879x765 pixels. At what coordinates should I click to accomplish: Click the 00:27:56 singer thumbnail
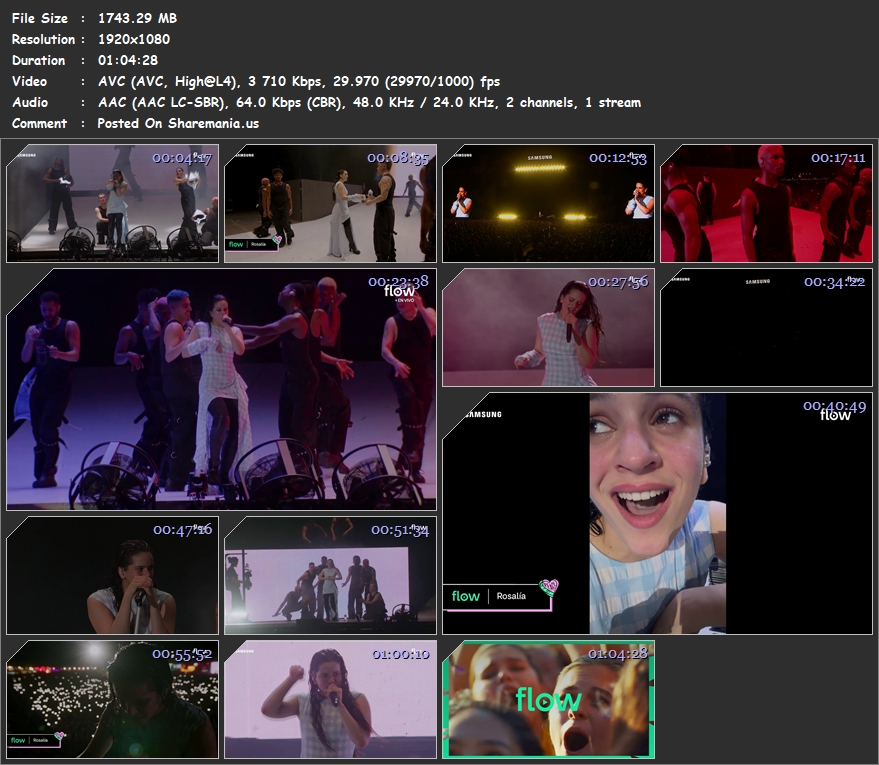[548, 327]
